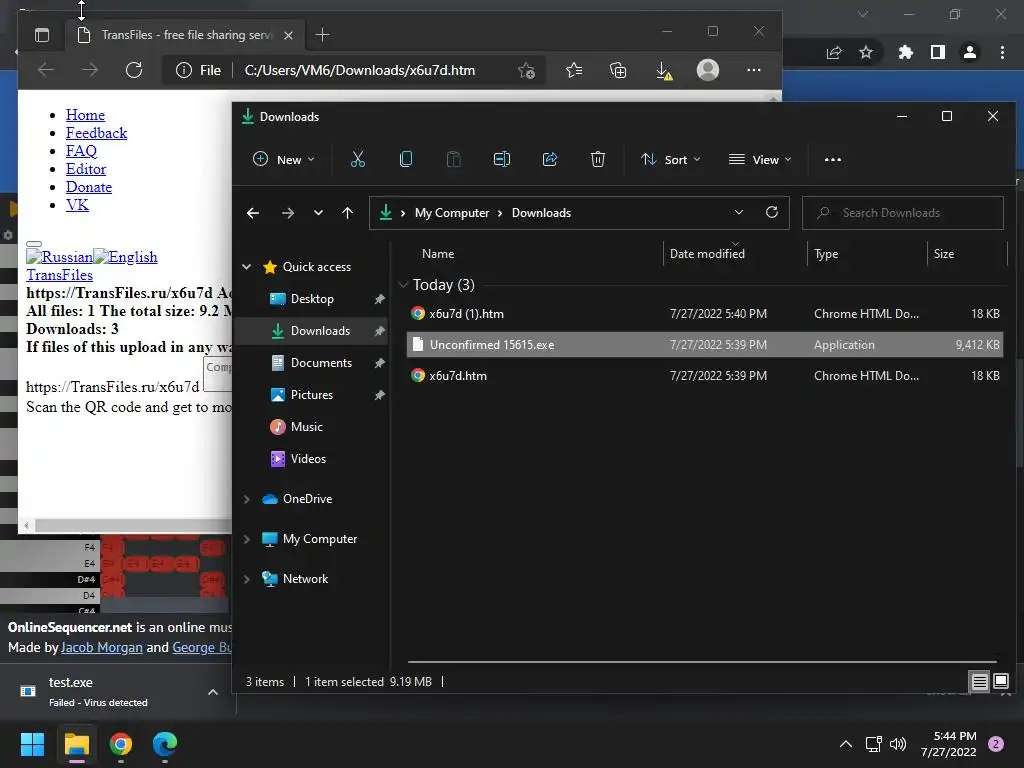This screenshot has height=768, width=1024.
Task: Click the Search Downloads field
Action: [903, 213]
